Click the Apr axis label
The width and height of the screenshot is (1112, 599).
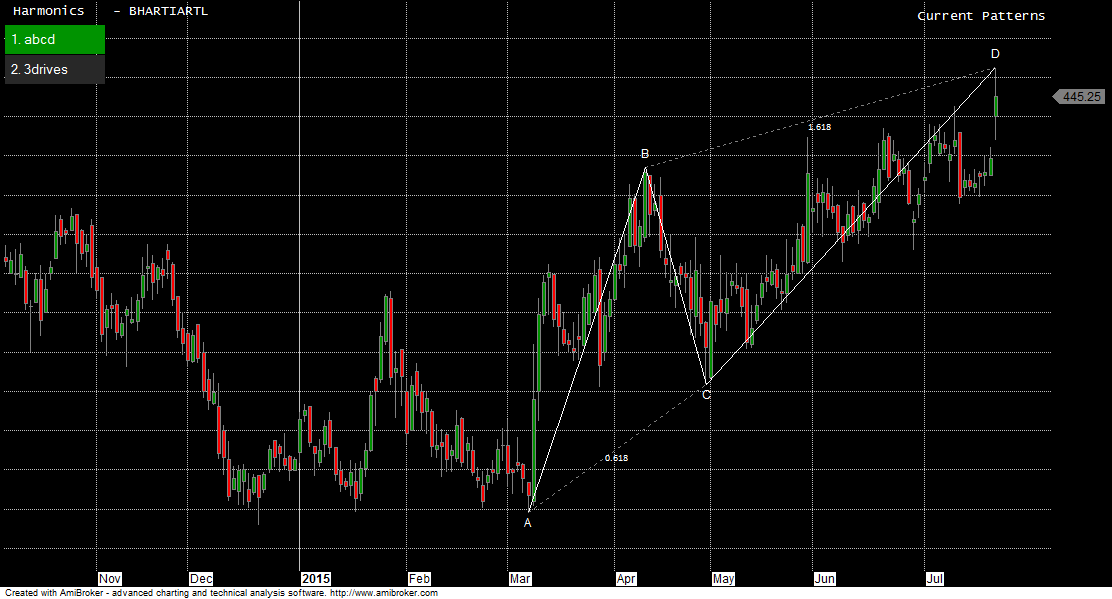pyautogui.click(x=626, y=578)
